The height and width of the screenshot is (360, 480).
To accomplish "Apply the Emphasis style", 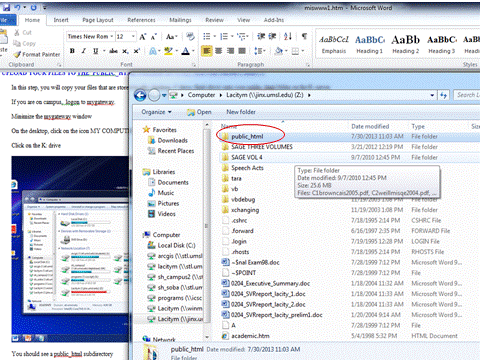I will [x=334, y=44].
